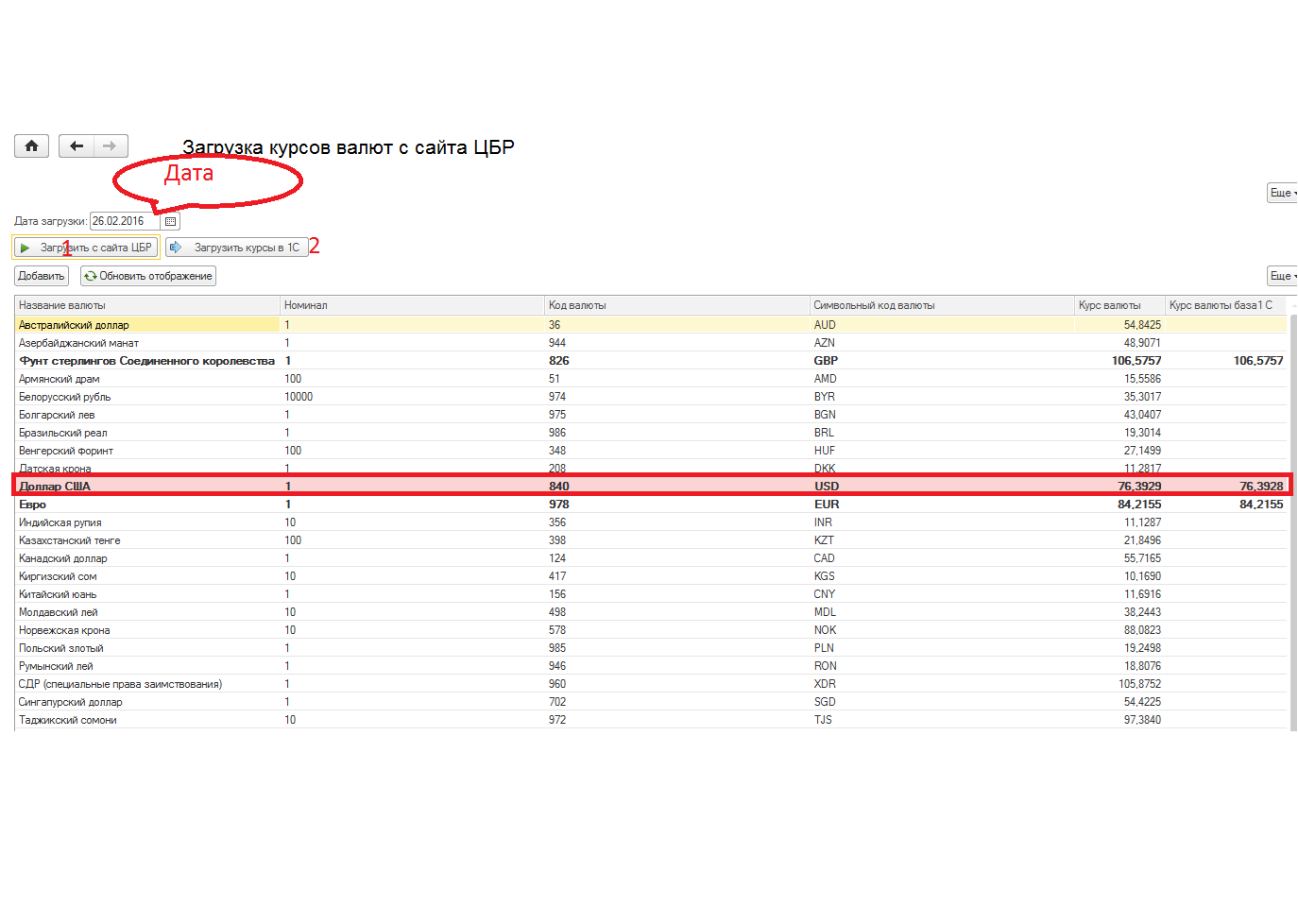Screen dimensions: 1298x924
Task: Navigate forward with the right arrow
Action: tap(111, 146)
